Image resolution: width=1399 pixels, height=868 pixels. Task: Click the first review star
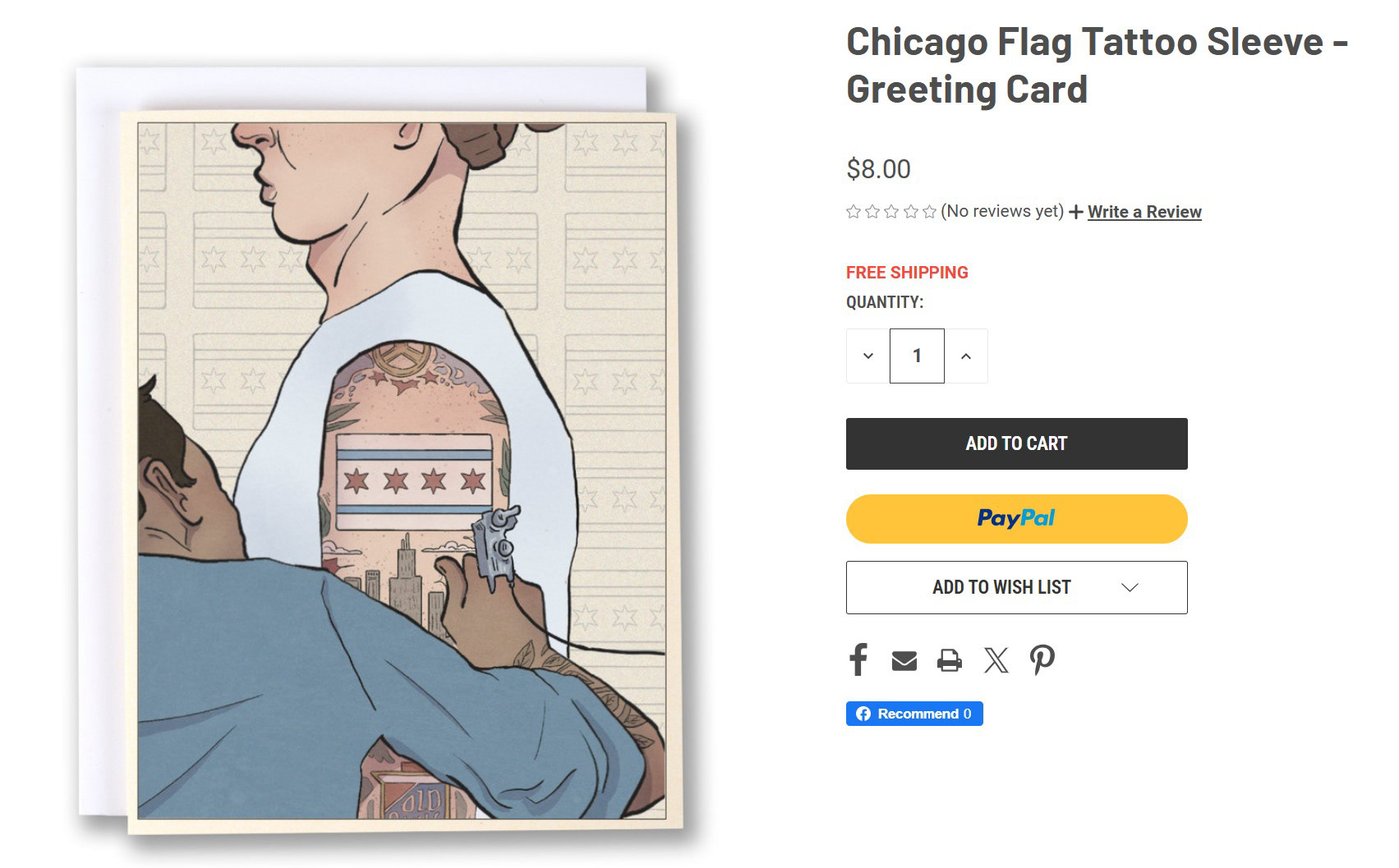(854, 212)
